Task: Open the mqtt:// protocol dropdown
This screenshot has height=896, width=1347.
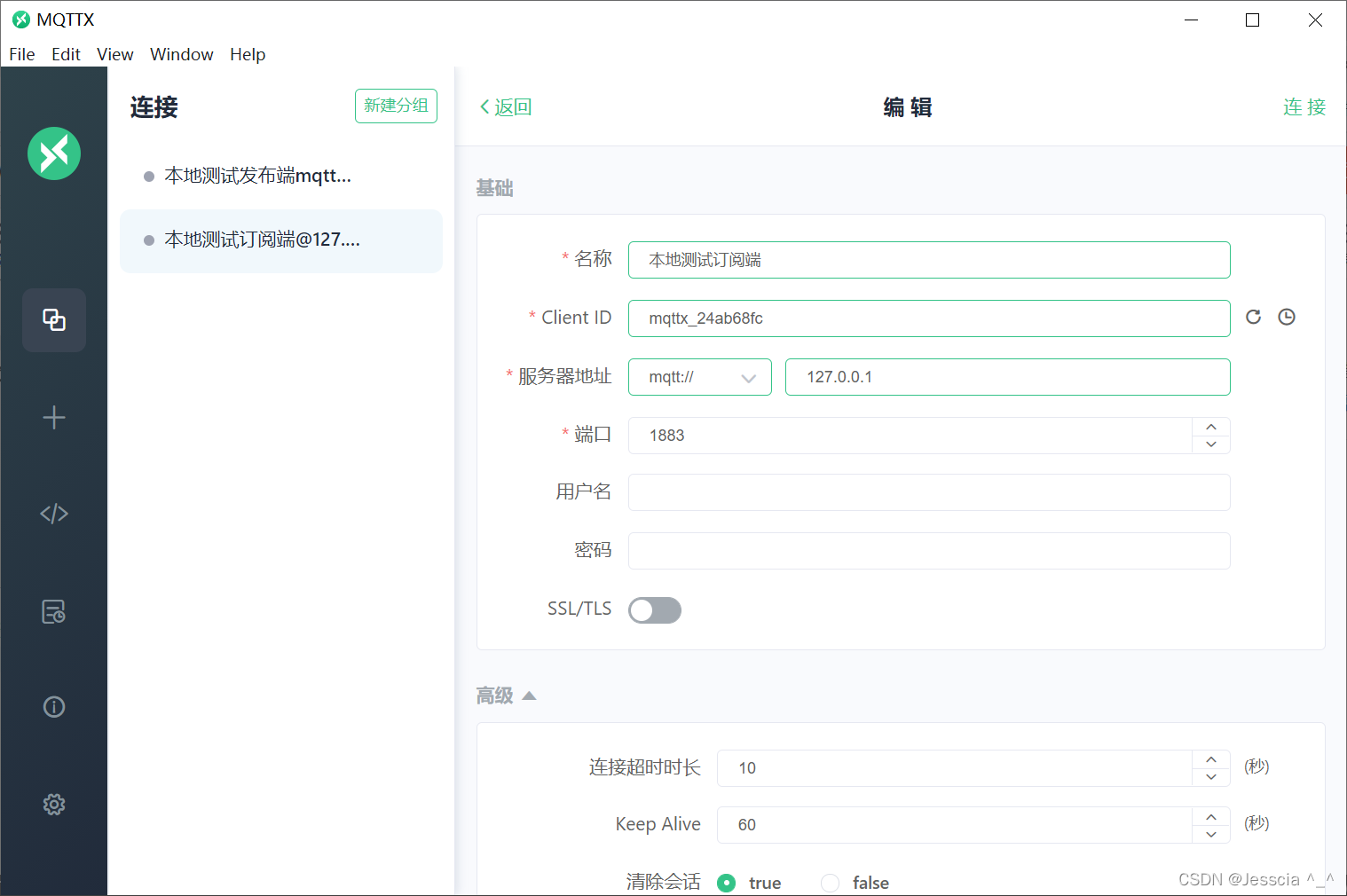Action: 700,377
